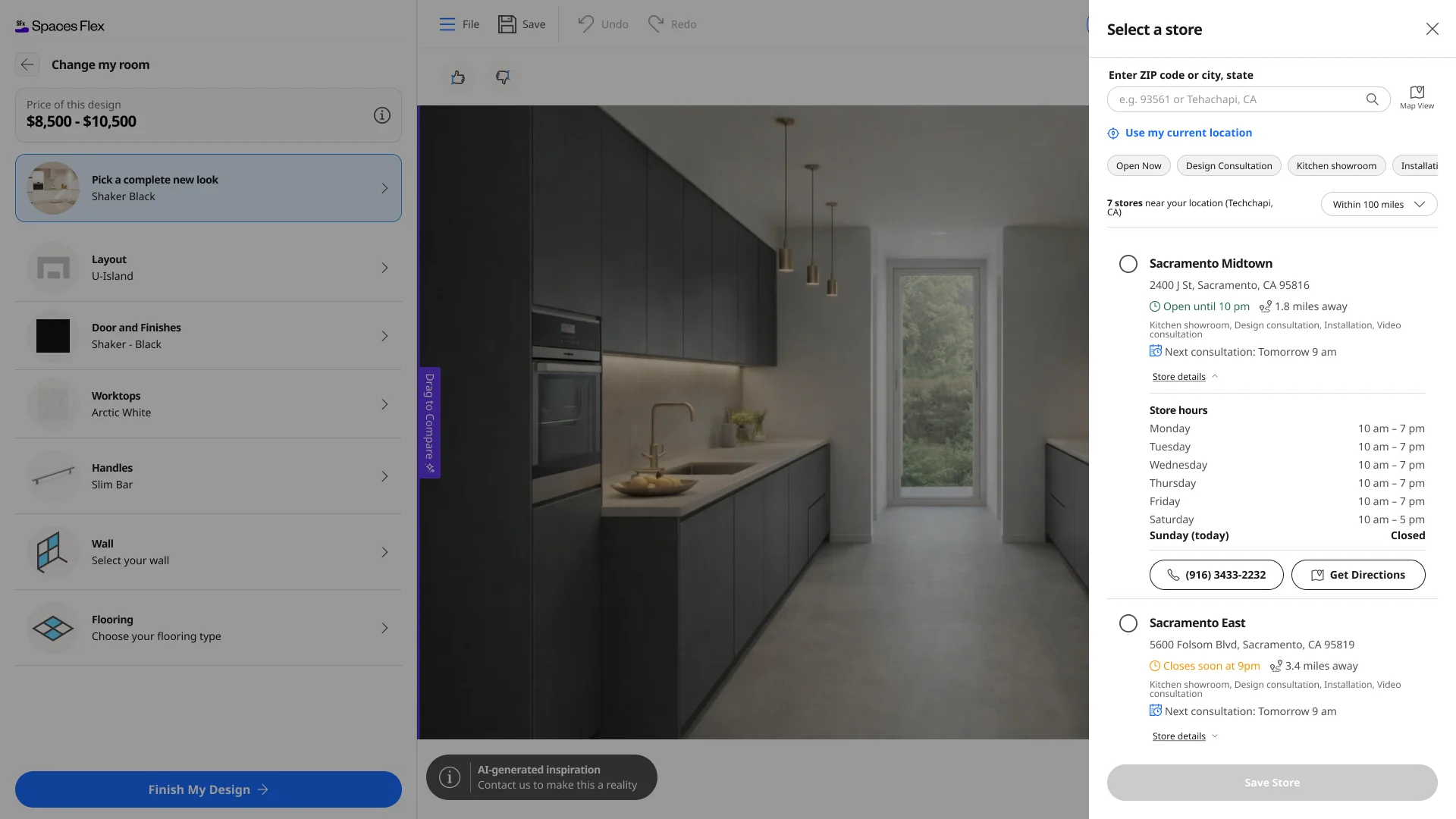The image size is (1456, 819).
Task: Click the Save toolbar item
Action: click(522, 24)
